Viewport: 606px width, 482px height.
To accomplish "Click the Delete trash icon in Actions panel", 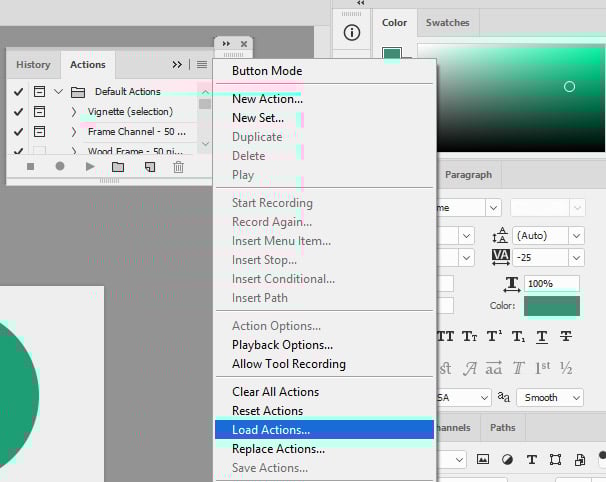I will tap(178, 167).
